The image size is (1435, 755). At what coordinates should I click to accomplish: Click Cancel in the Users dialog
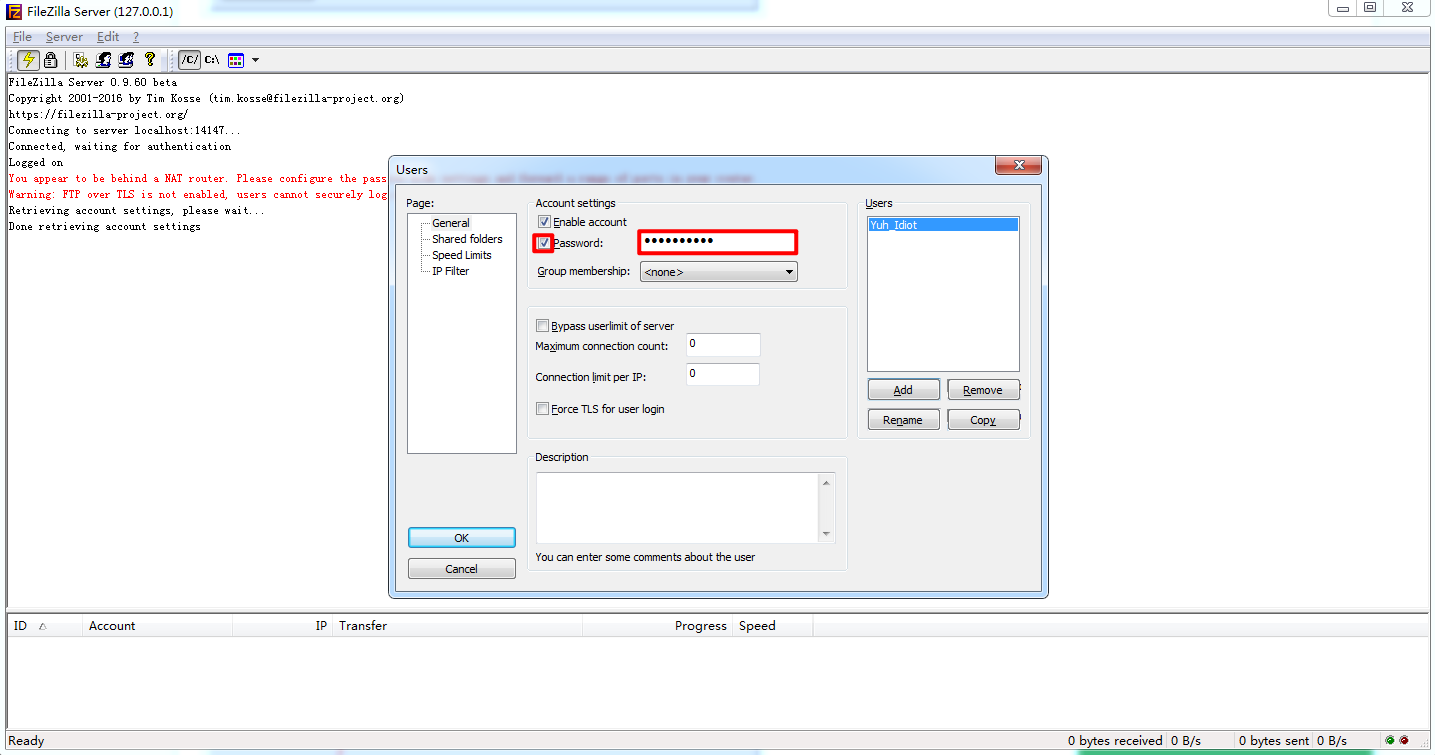tap(462, 569)
